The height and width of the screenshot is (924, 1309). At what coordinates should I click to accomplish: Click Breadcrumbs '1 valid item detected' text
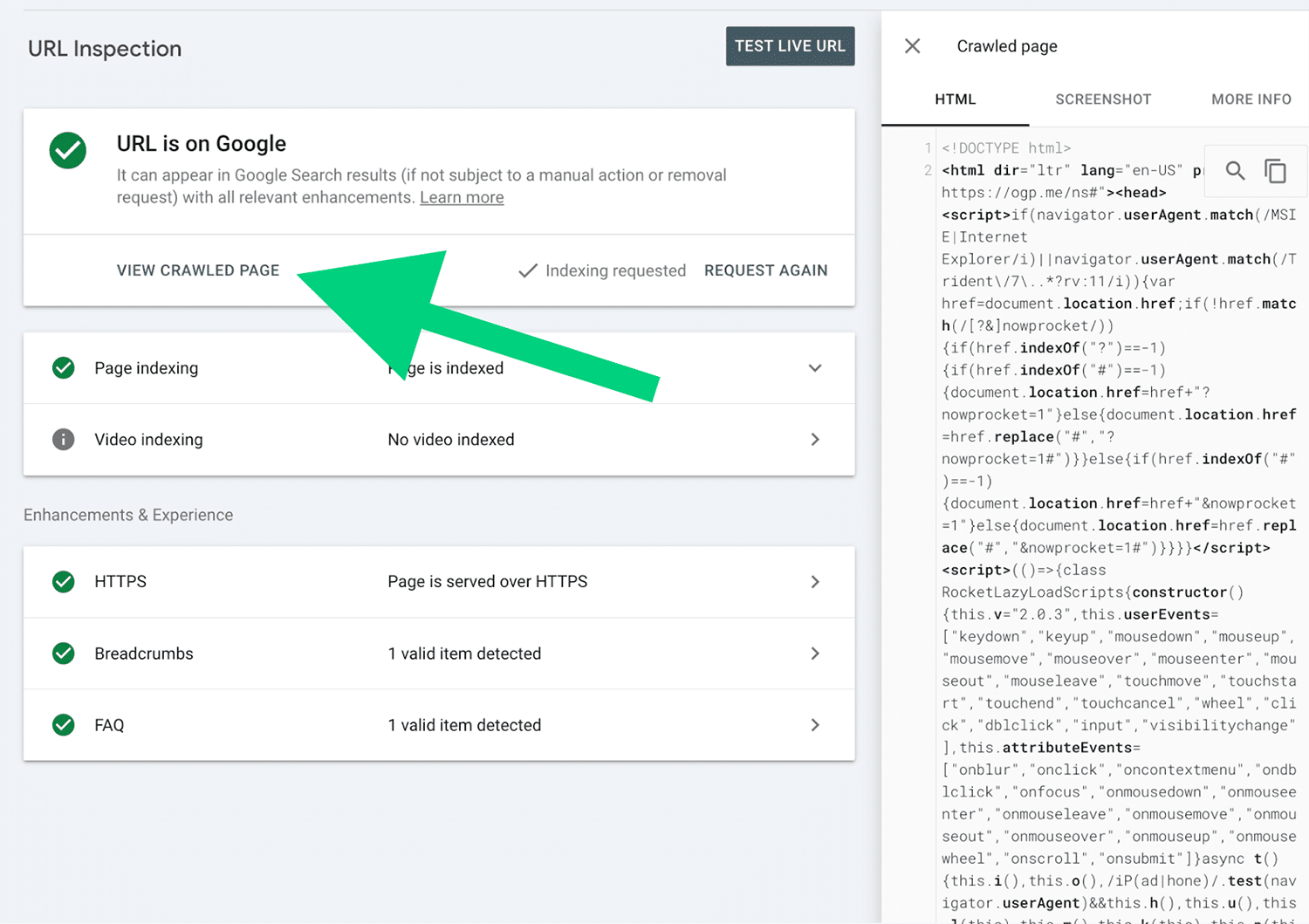click(x=464, y=654)
